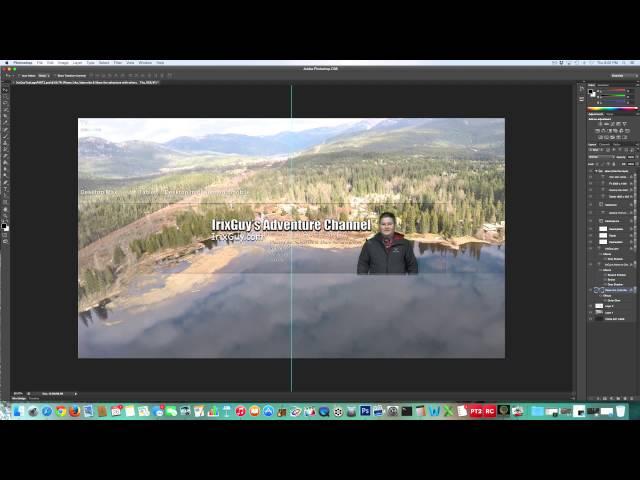Hide the Layer 2 layer
The height and width of the screenshot is (480, 640).
point(590,306)
